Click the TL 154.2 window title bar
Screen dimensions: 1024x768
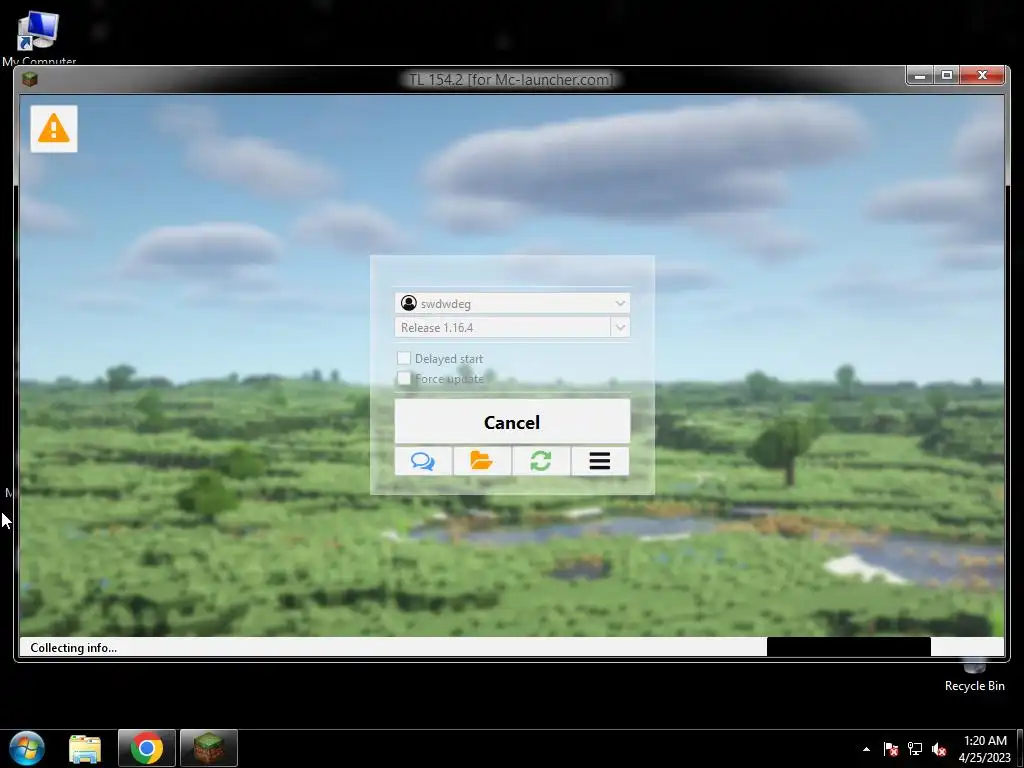[511, 80]
